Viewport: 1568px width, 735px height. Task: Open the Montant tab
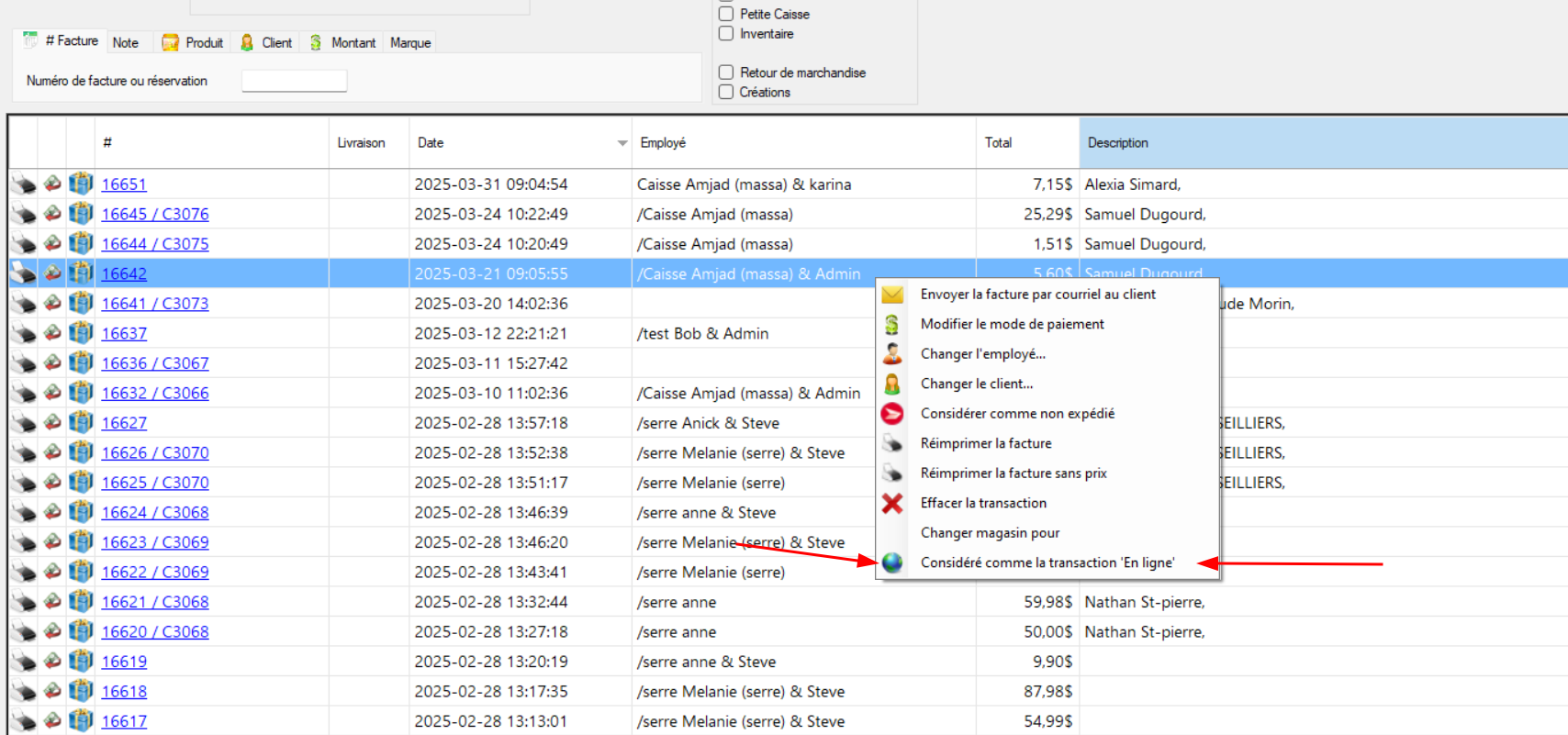[x=343, y=42]
